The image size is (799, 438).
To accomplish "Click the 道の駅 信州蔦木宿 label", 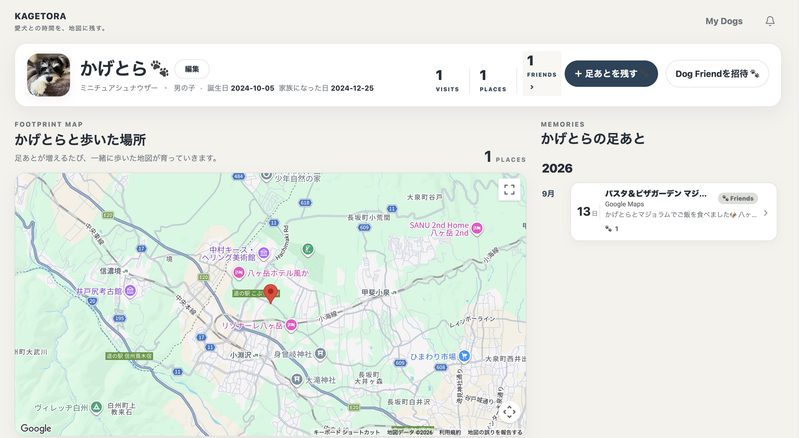I will click(x=129, y=356).
